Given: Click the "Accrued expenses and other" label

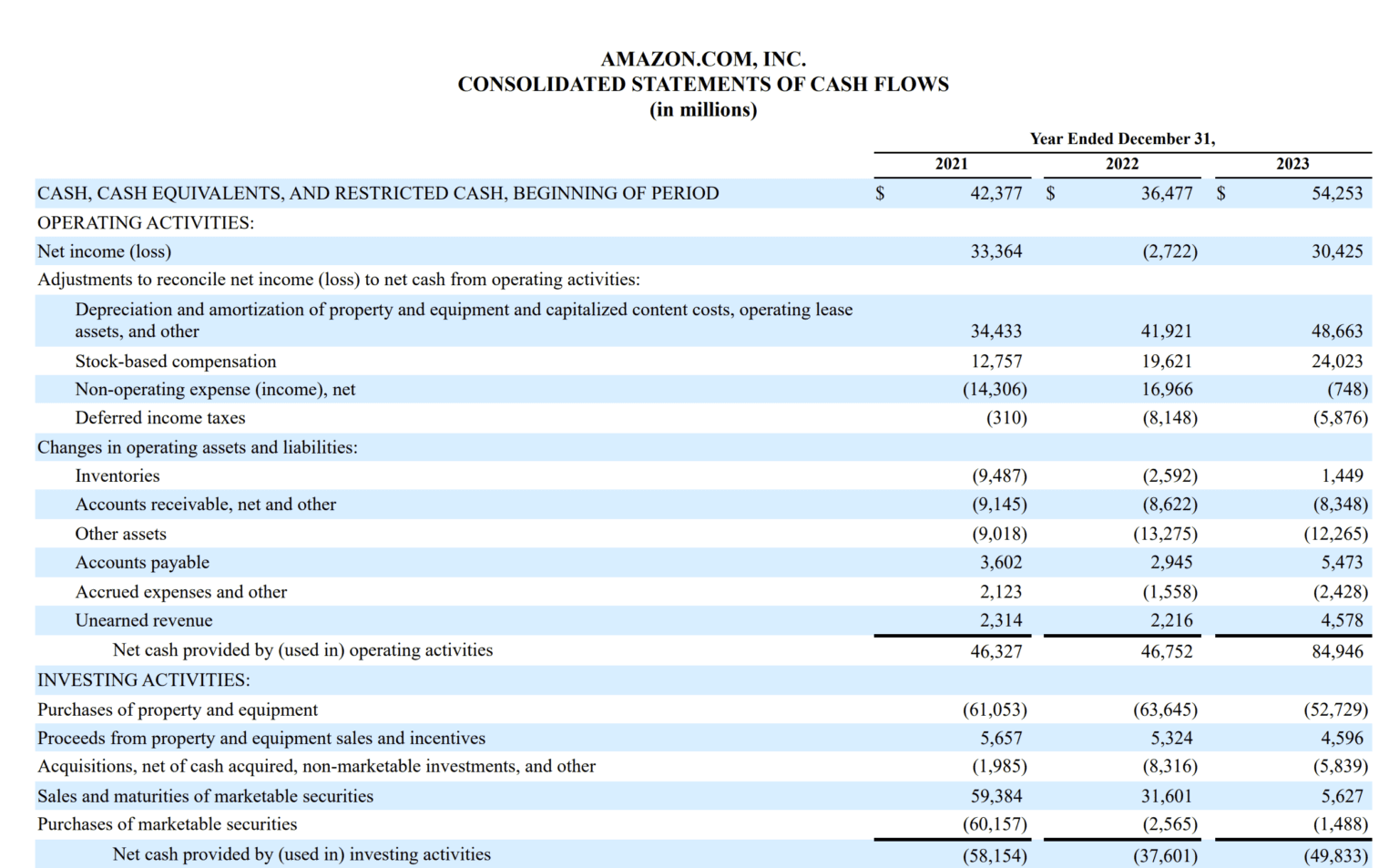Looking at the screenshot, I should coord(181,592).
